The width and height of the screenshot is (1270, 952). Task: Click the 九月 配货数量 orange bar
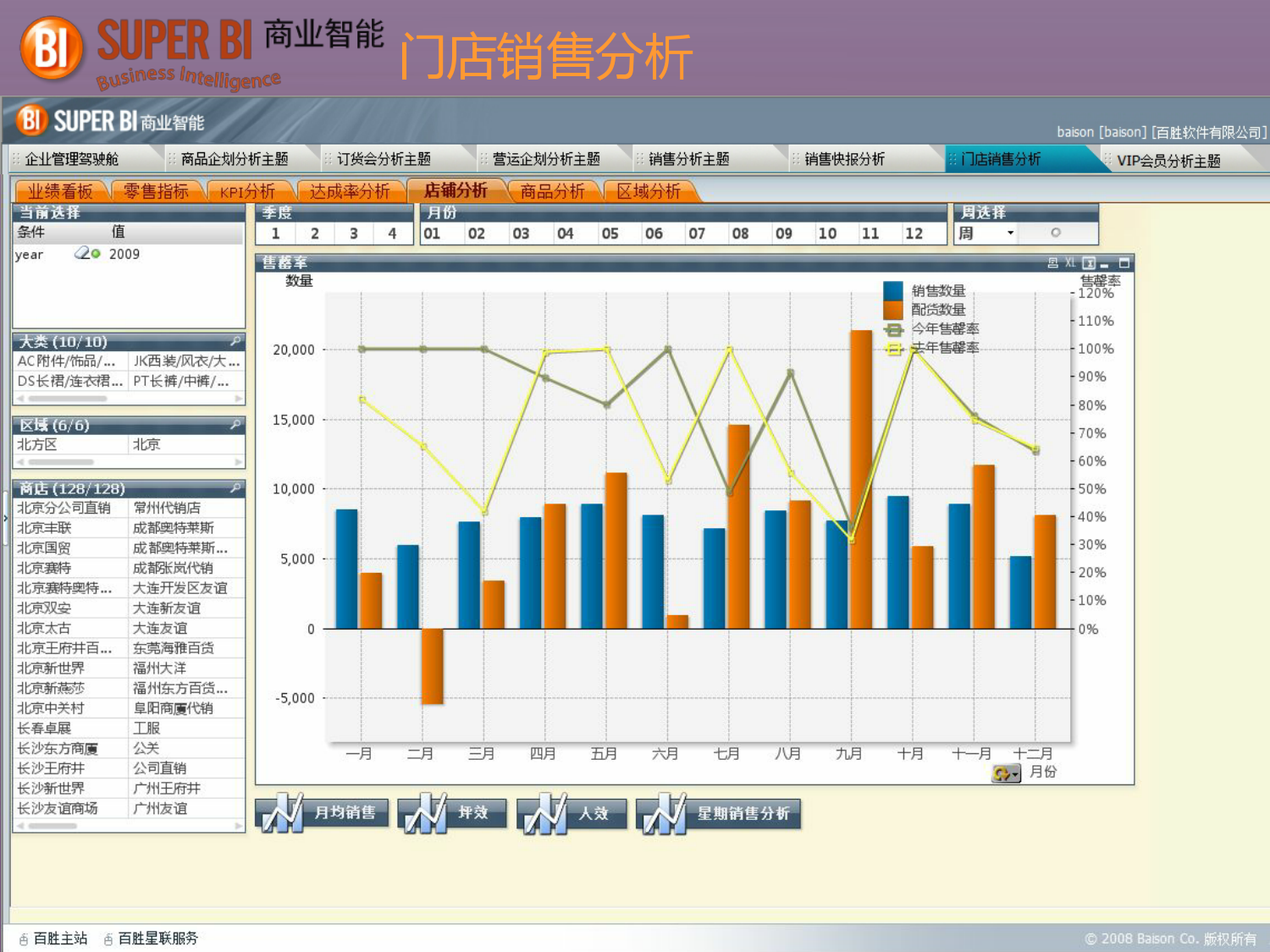click(861, 479)
